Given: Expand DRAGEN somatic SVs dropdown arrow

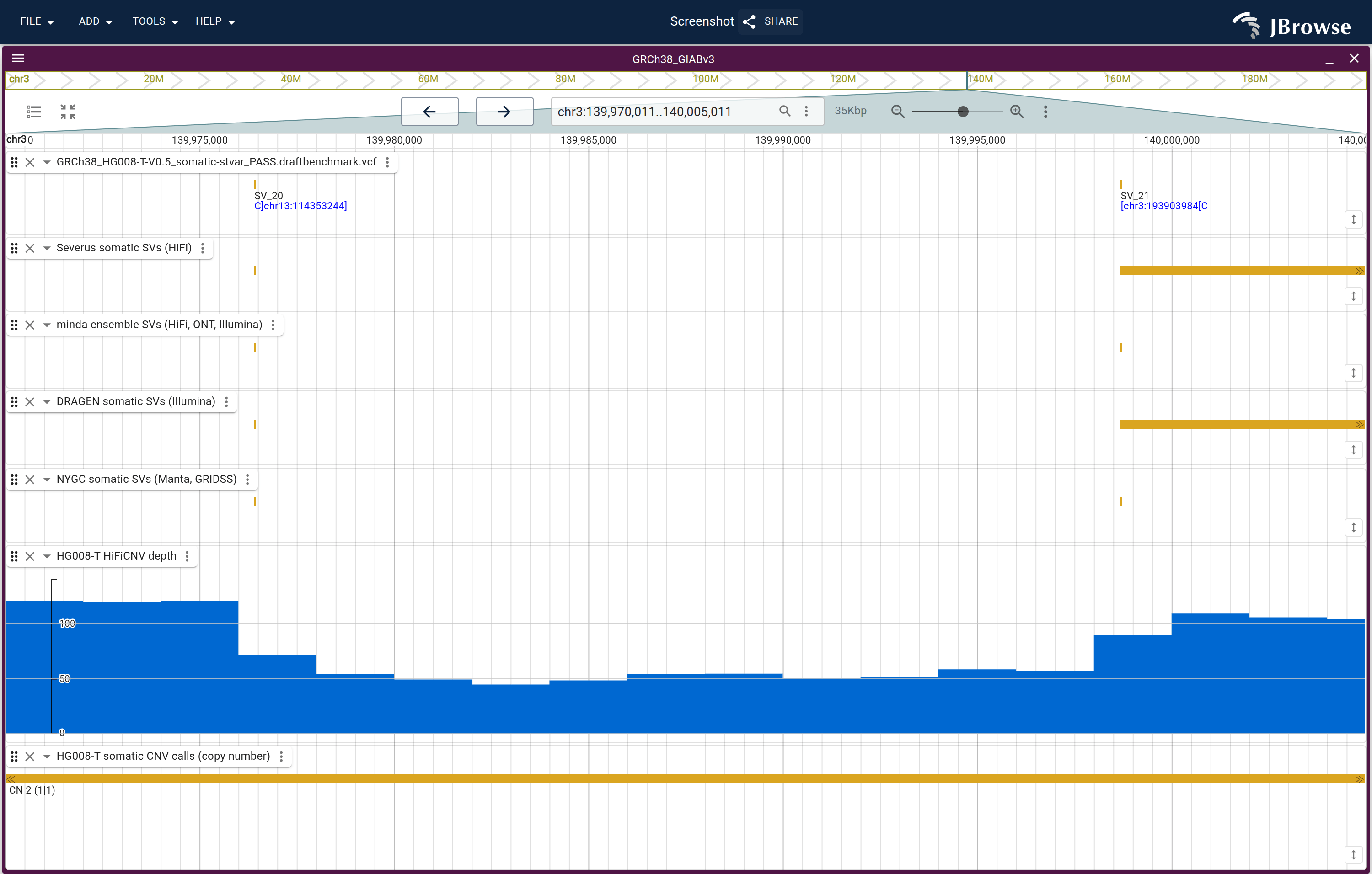Looking at the screenshot, I should click(x=47, y=402).
